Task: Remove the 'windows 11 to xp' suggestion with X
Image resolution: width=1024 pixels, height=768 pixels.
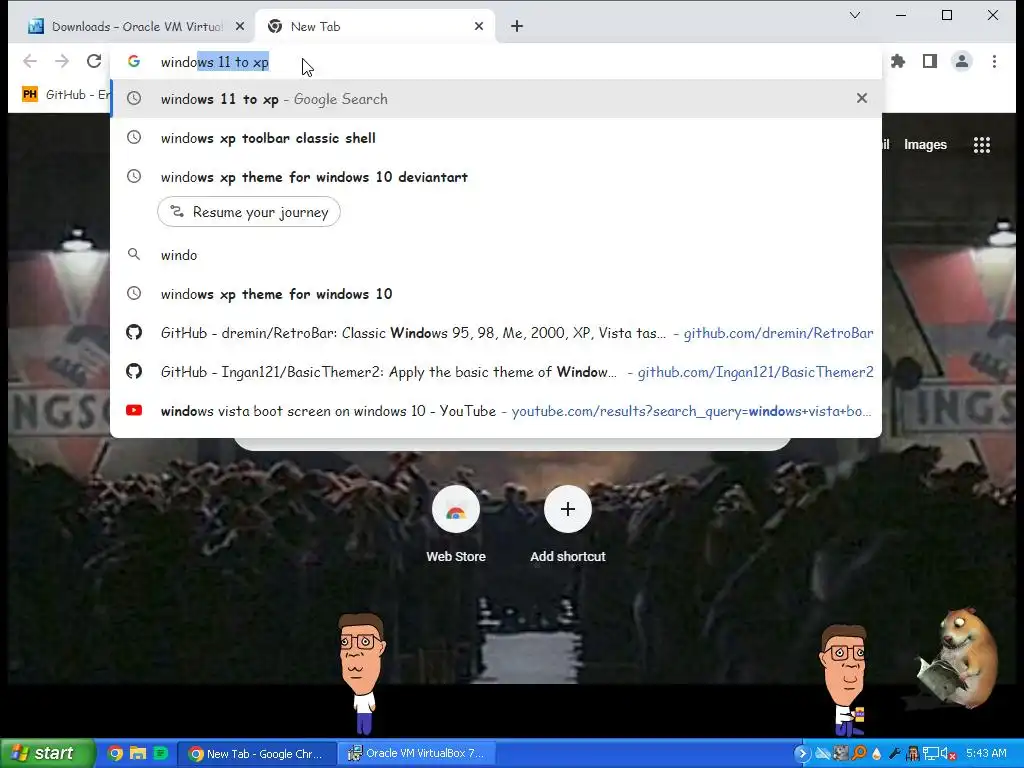Action: [x=862, y=98]
